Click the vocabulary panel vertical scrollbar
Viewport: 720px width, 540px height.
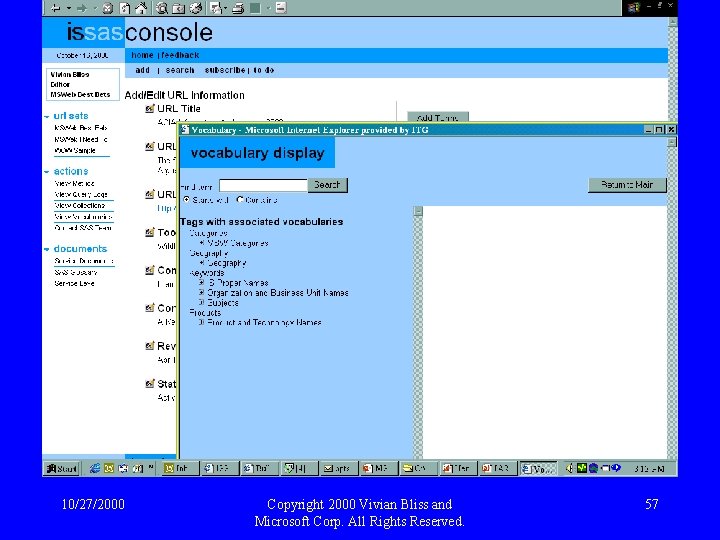(x=418, y=332)
